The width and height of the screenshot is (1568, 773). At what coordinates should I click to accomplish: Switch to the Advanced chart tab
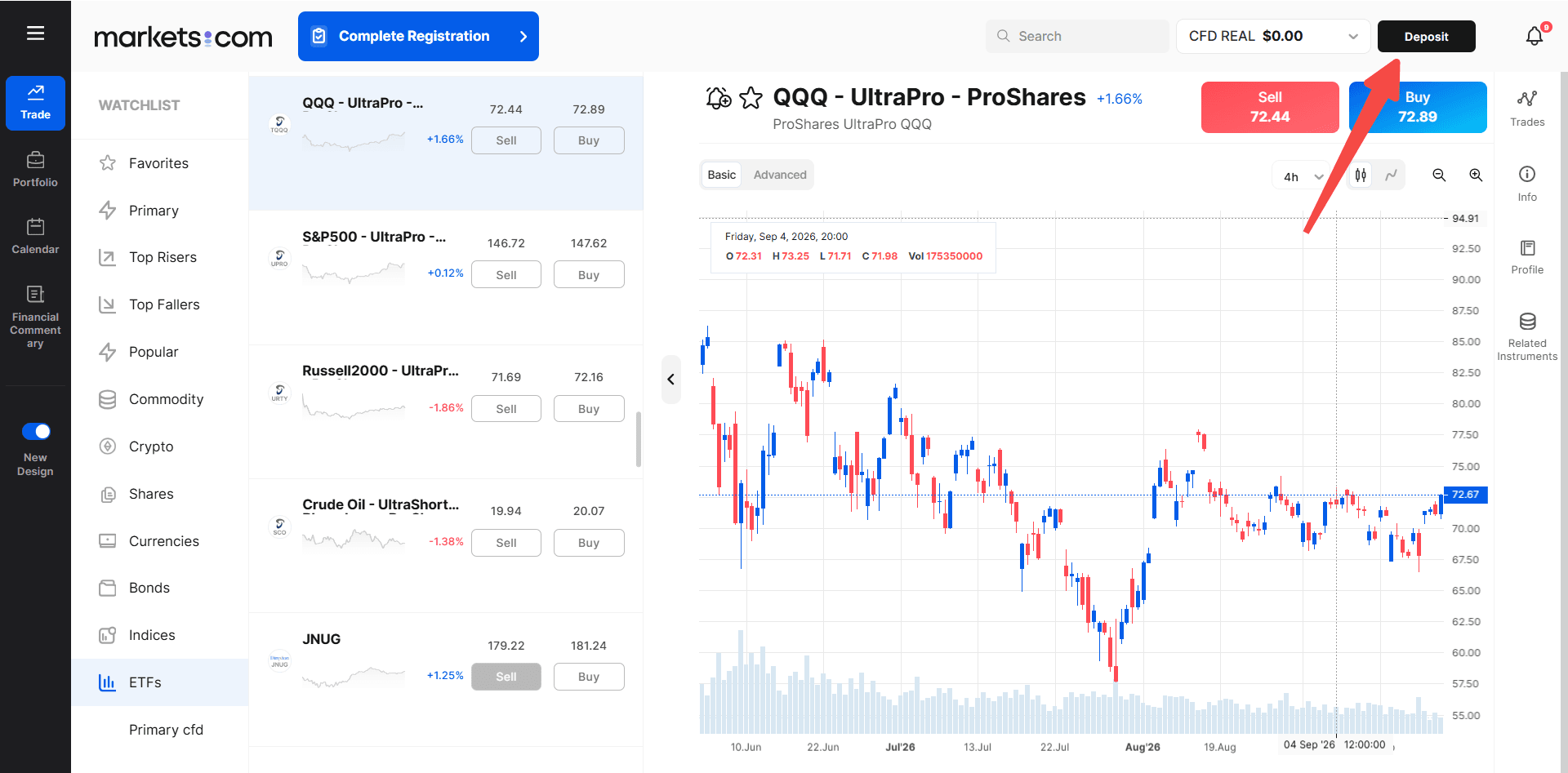click(x=780, y=175)
